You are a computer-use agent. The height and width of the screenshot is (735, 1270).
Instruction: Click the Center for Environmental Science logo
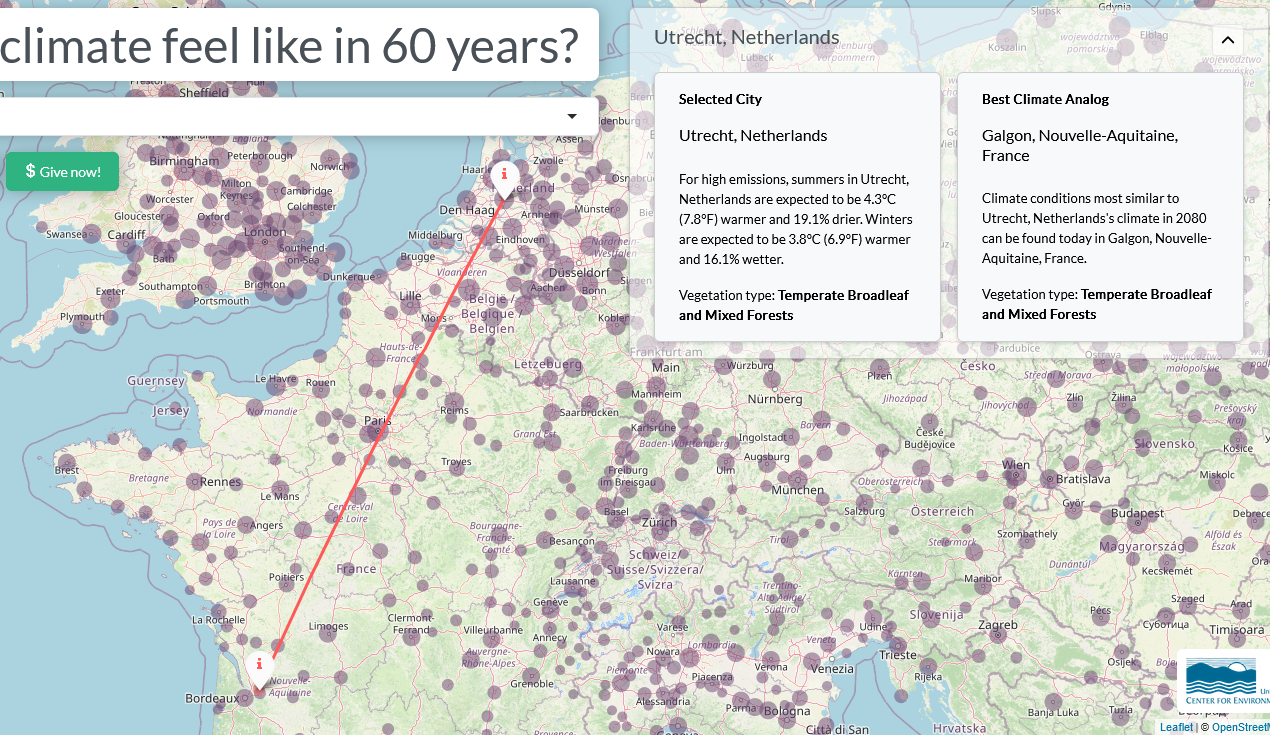[x=1224, y=683]
